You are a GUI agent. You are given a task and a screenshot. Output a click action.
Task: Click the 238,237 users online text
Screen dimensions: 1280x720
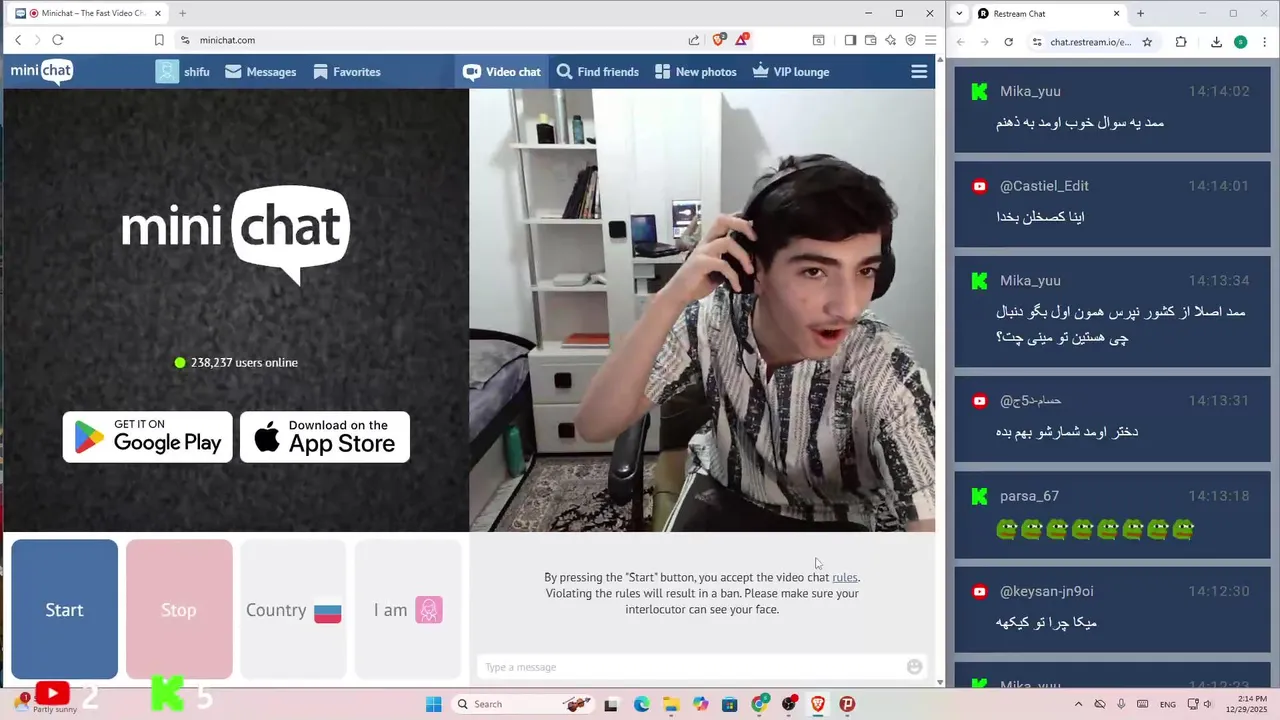244,363
